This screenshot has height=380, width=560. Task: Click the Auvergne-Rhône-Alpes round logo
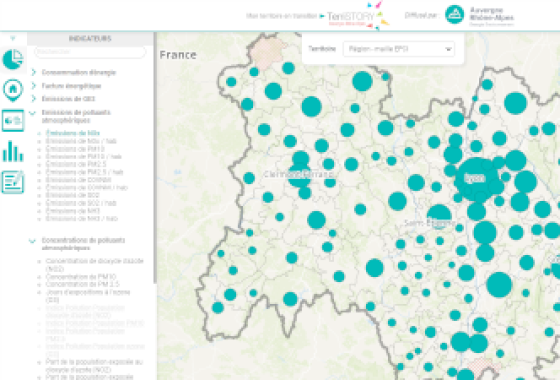point(454,15)
